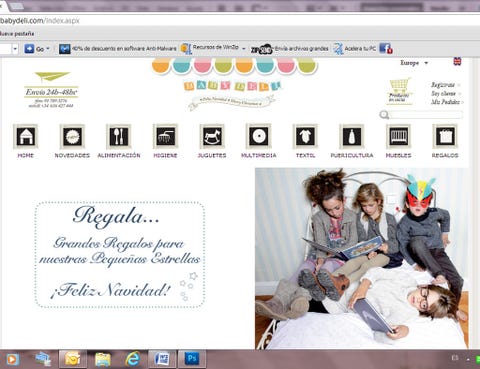Click the site search input field
Viewport: 480px width, 369px height.
pos(426,115)
